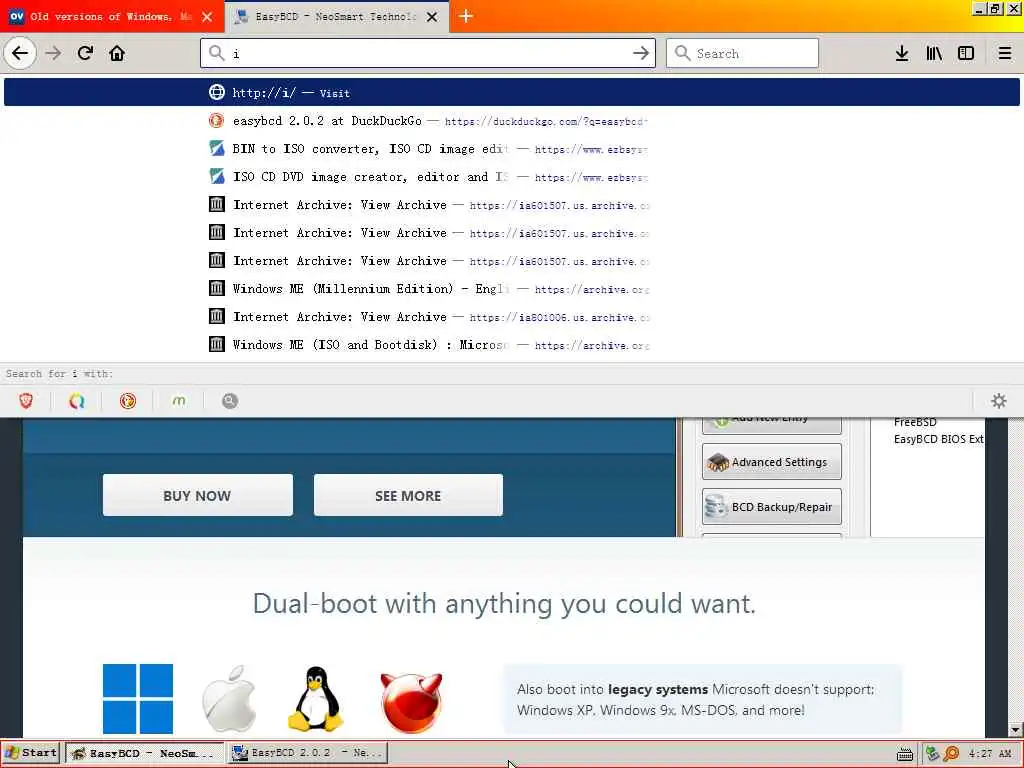Search with the green m engine icon

click(x=178, y=401)
